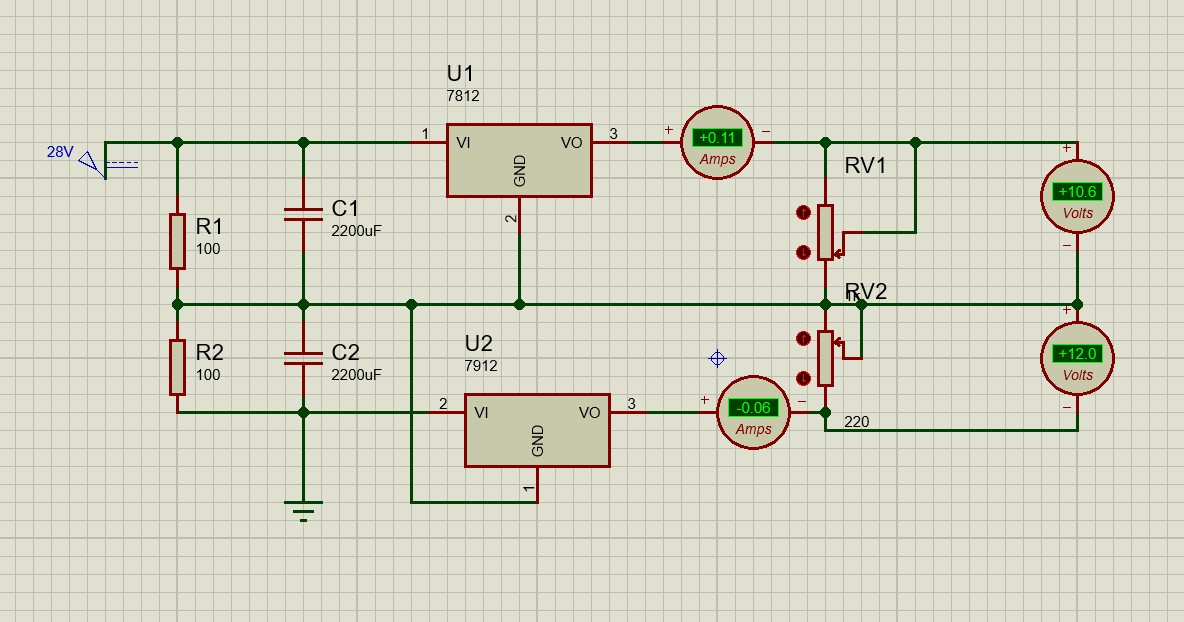Select the U2 7912 regulator component
This screenshot has width=1184, height=622.
point(536,430)
